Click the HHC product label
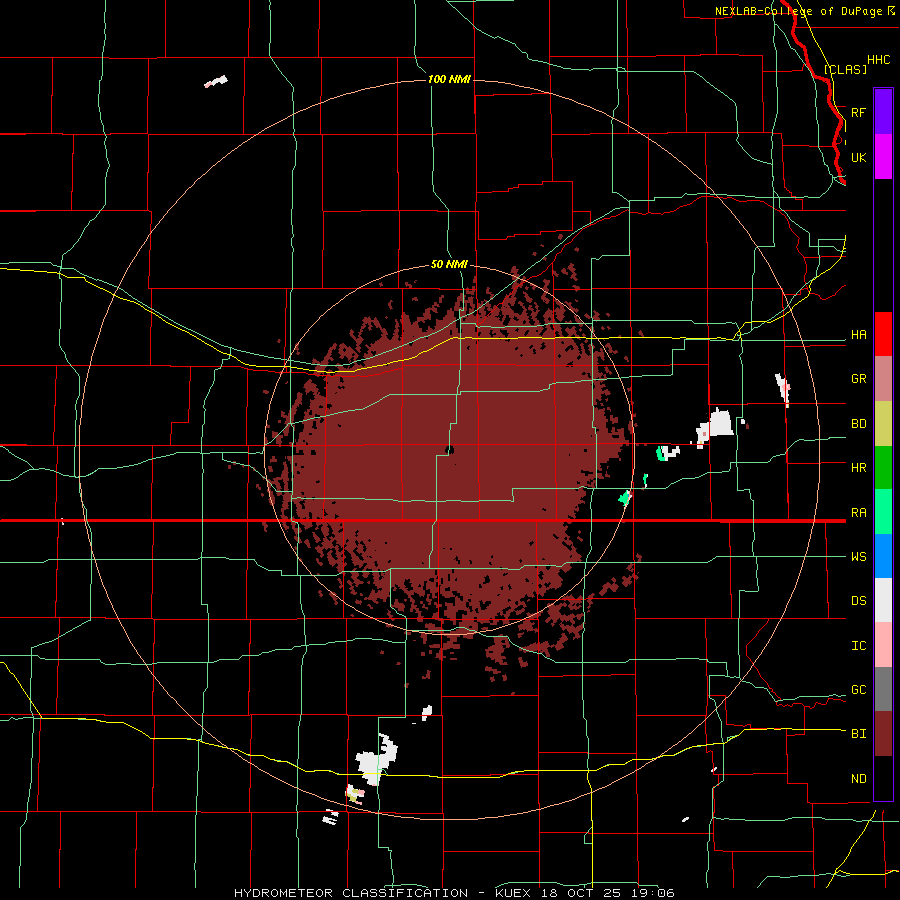900x900 pixels. (x=878, y=60)
